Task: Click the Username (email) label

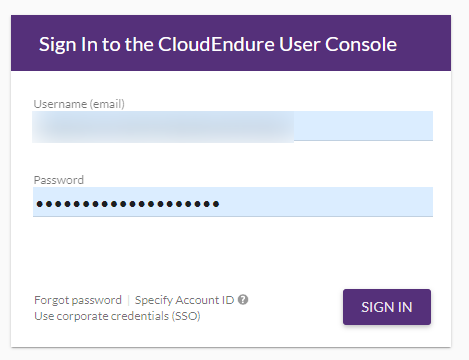Action: point(79,104)
